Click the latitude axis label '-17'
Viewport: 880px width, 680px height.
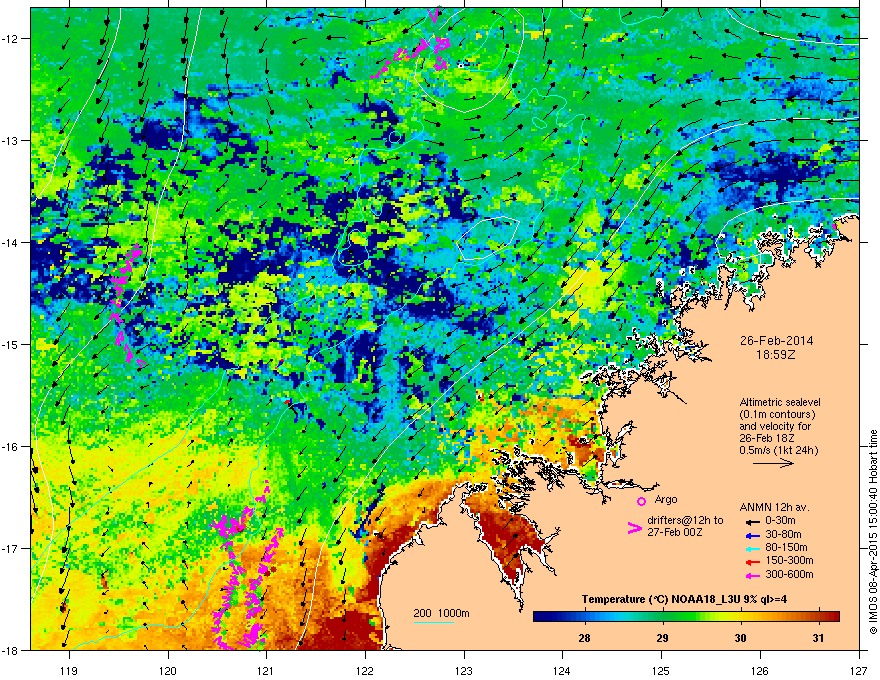(x=11, y=548)
